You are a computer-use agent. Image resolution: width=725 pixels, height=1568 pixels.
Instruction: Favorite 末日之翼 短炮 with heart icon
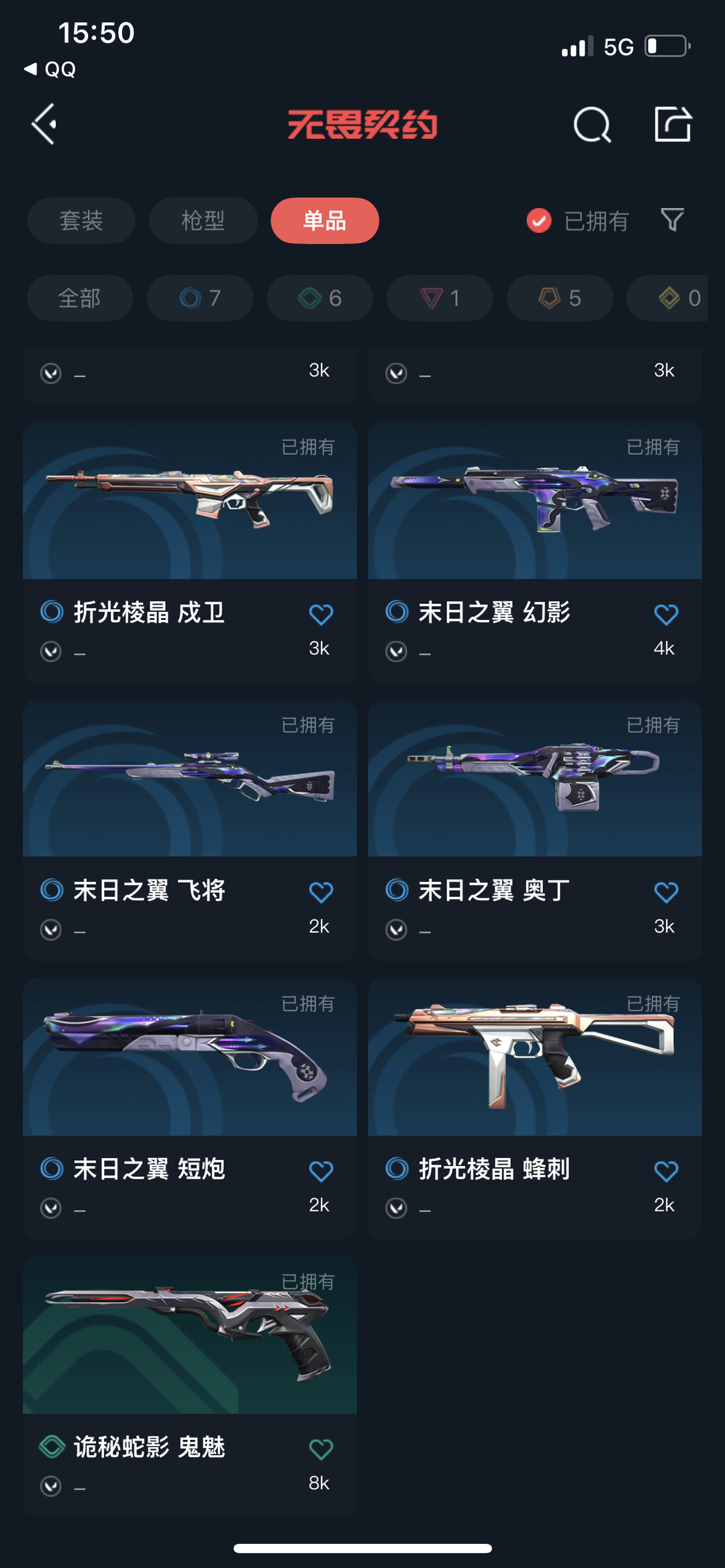point(321,1171)
